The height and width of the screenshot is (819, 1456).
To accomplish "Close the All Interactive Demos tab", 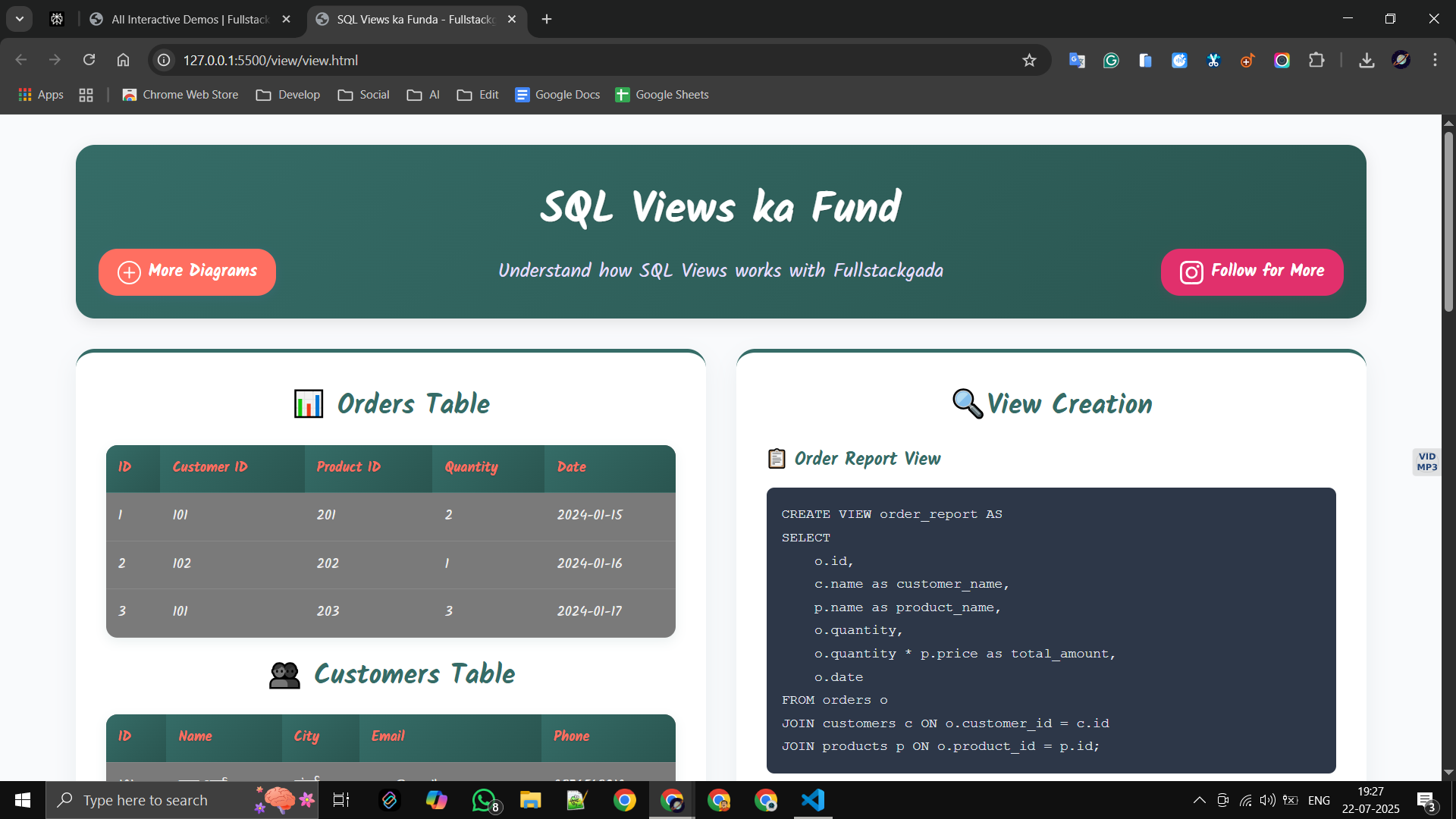I will (286, 19).
